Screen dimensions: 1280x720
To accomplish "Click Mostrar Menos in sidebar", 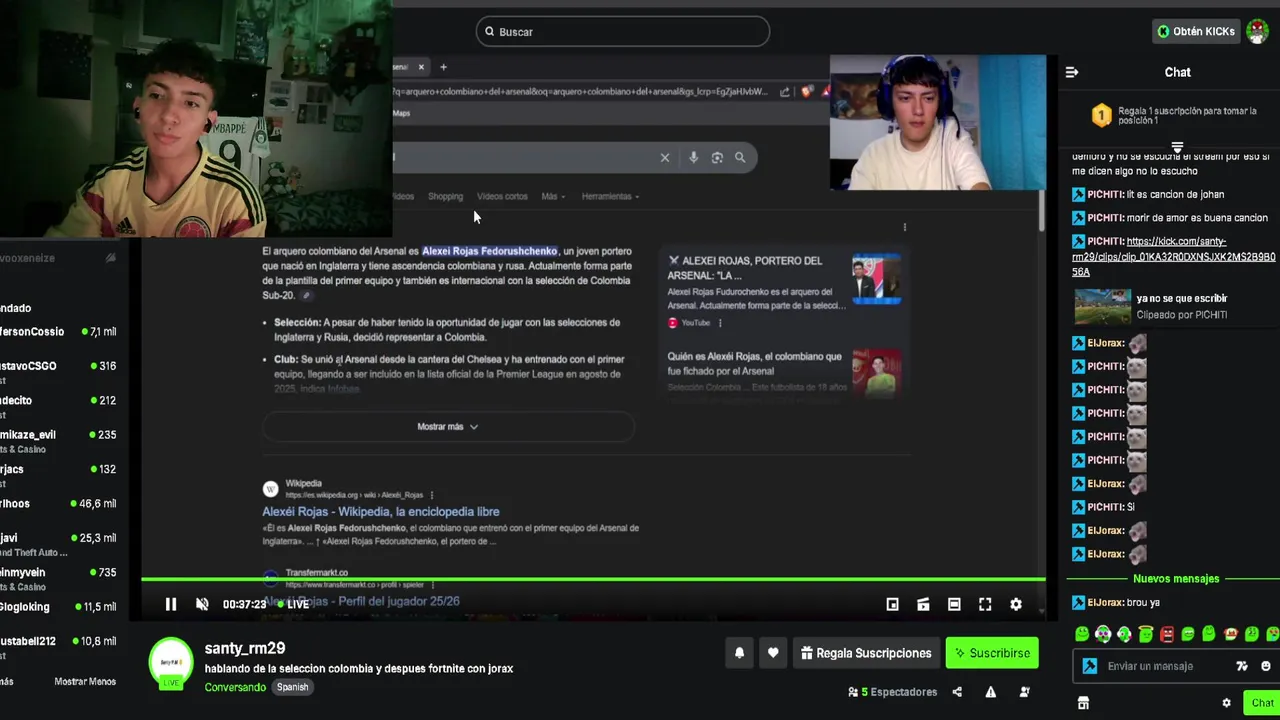I will pyautogui.click(x=85, y=682).
